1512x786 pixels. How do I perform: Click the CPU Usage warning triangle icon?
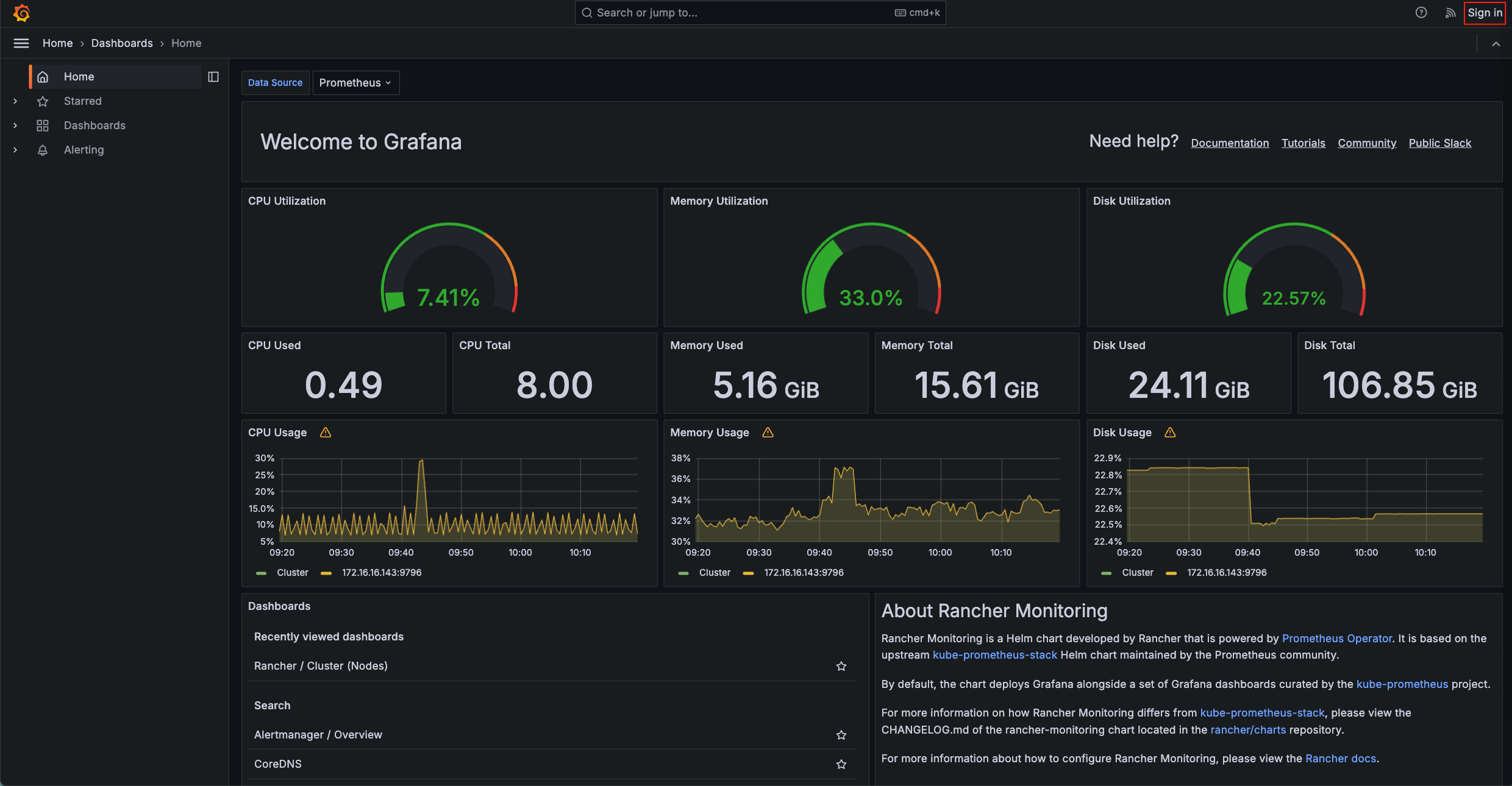(326, 433)
